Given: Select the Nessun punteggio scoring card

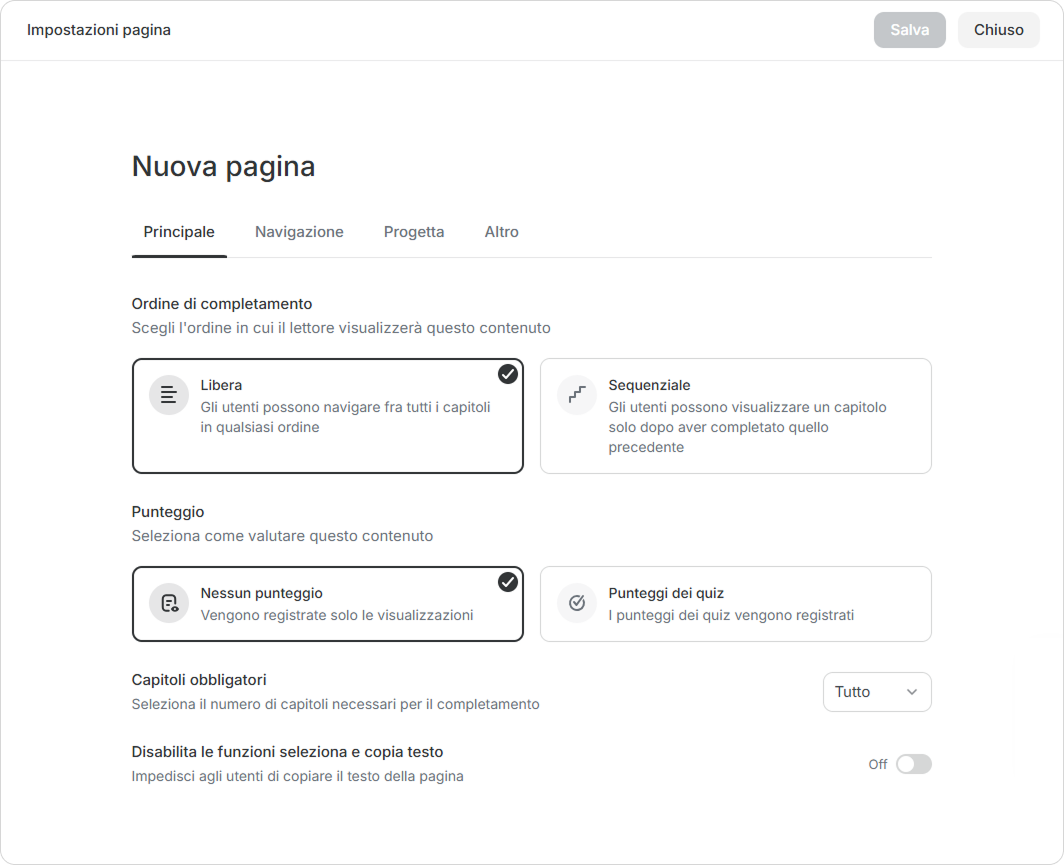Looking at the screenshot, I should [327, 604].
